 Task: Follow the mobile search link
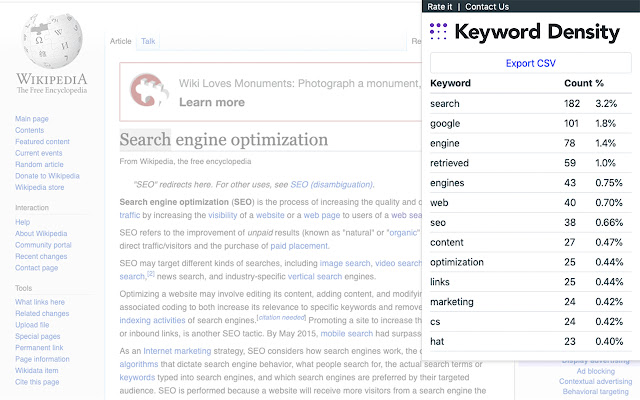point(347,333)
